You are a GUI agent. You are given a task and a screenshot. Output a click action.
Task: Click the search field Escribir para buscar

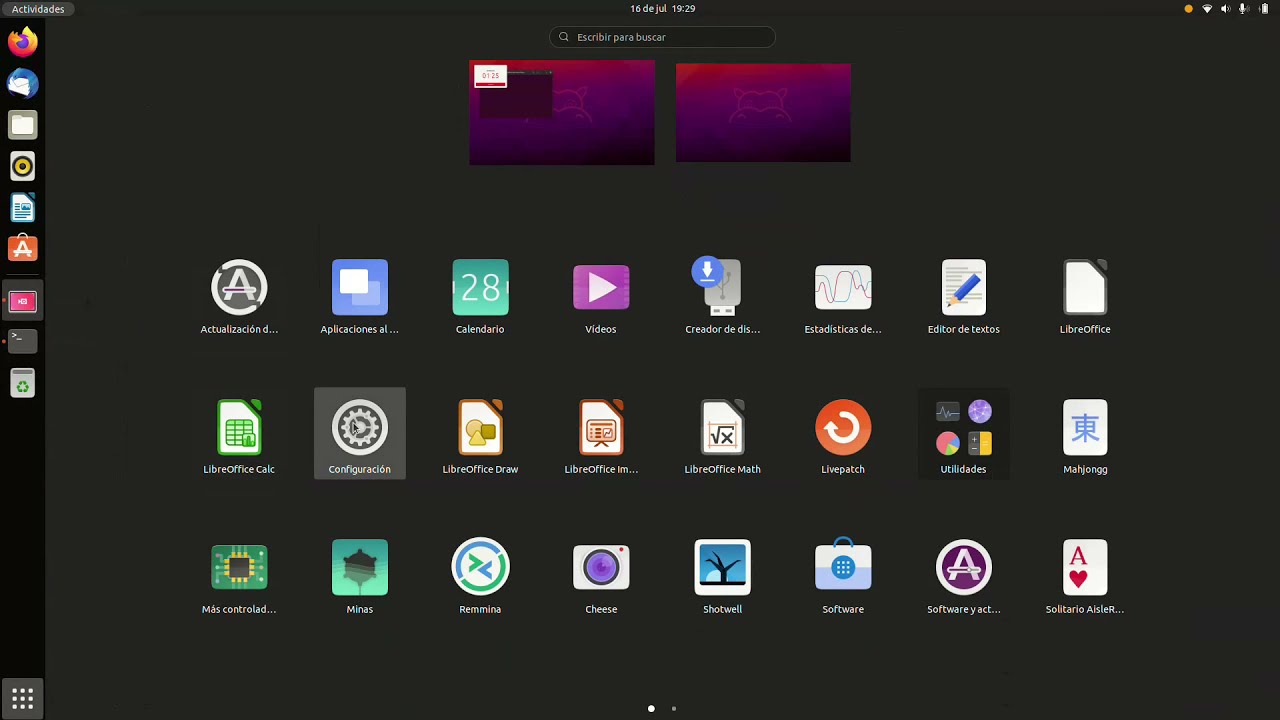pos(662,37)
